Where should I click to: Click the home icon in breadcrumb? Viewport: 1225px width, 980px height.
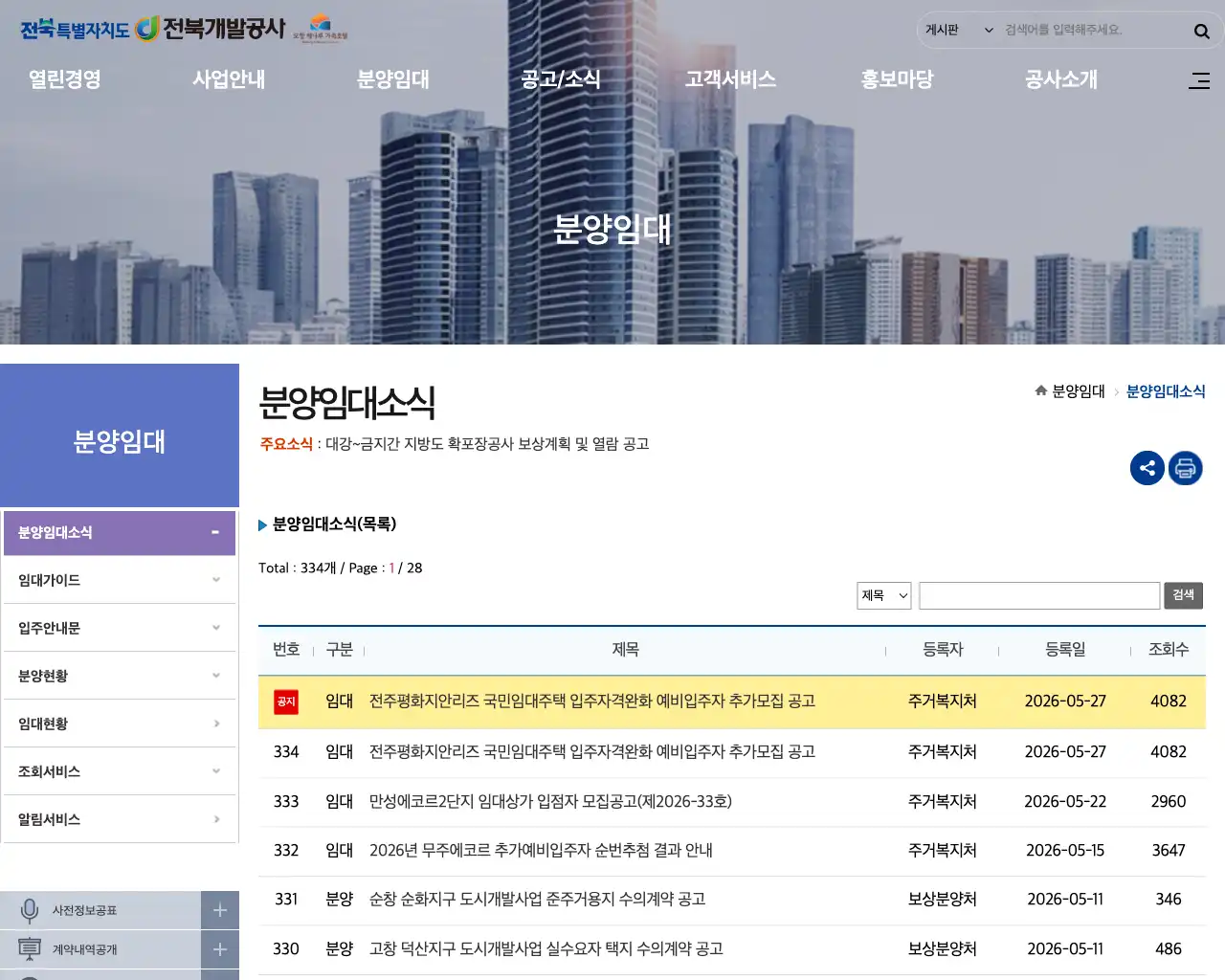[x=1040, y=390]
